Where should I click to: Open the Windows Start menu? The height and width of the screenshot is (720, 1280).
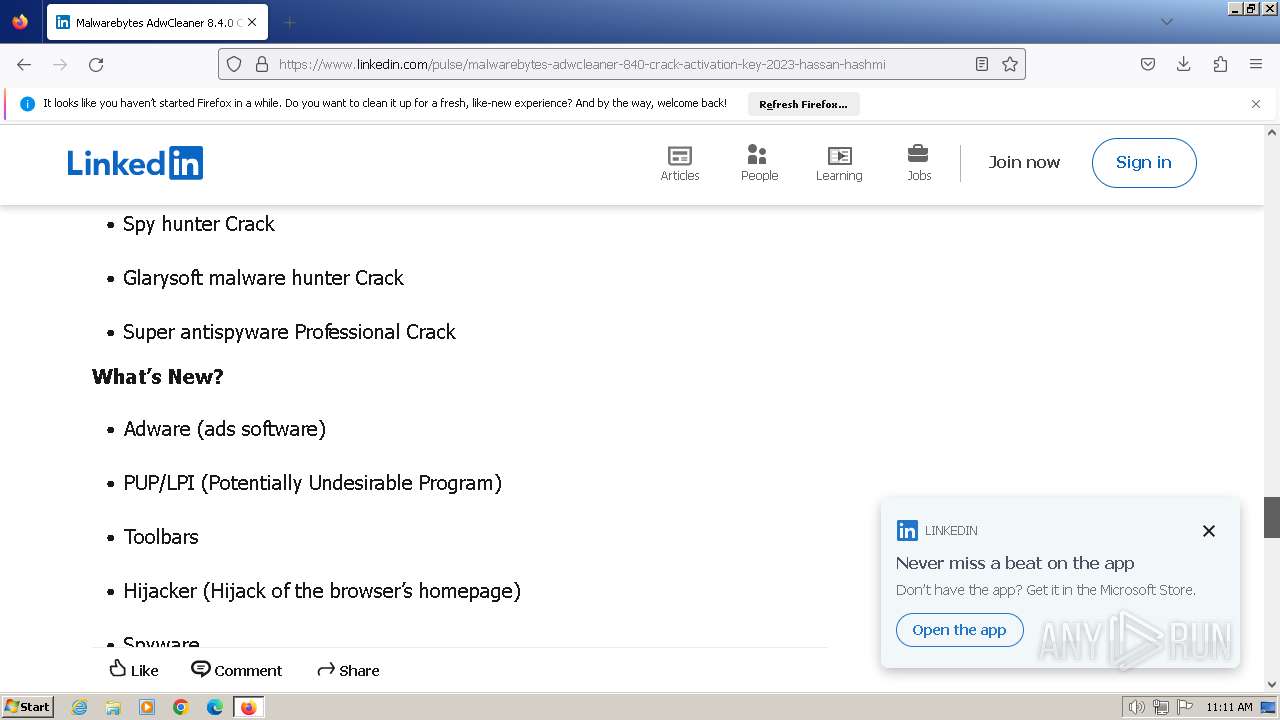[28, 707]
